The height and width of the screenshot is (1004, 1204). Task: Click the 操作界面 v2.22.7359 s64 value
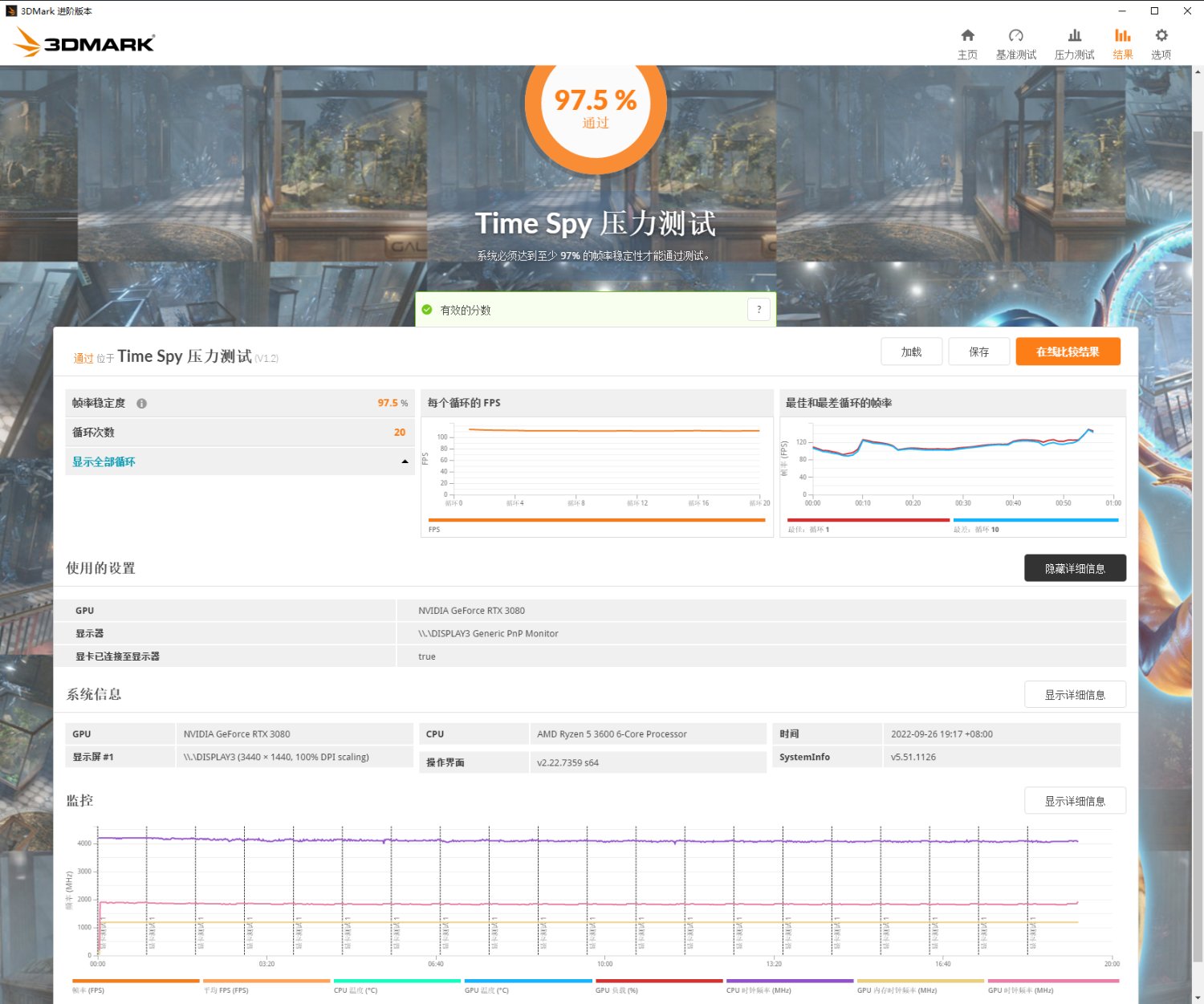coord(567,762)
